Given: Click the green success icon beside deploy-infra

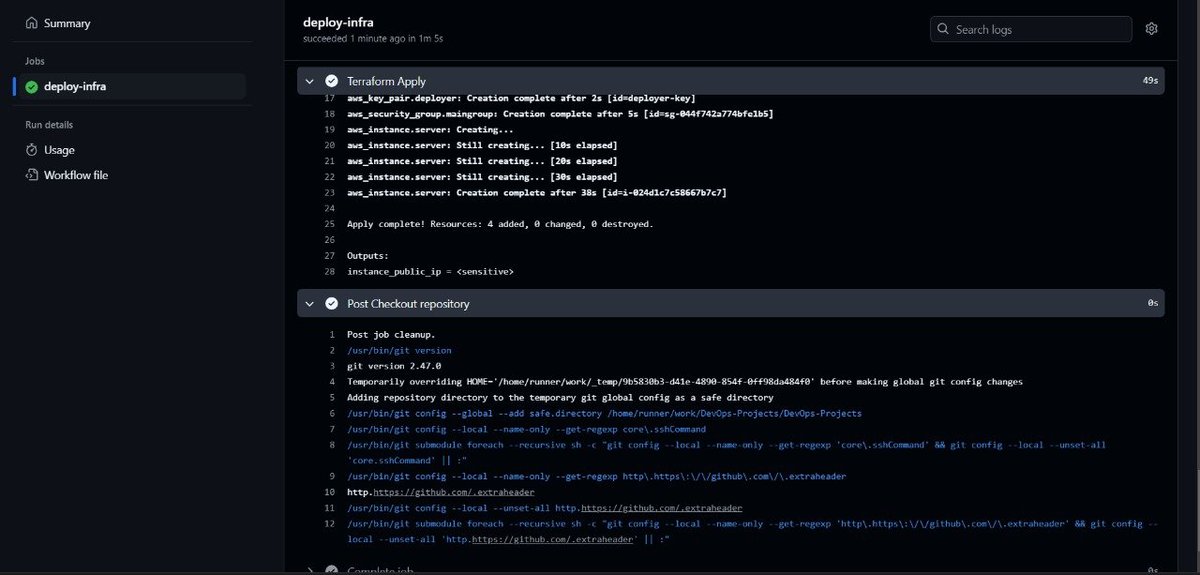Looking at the screenshot, I should point(32,87).
